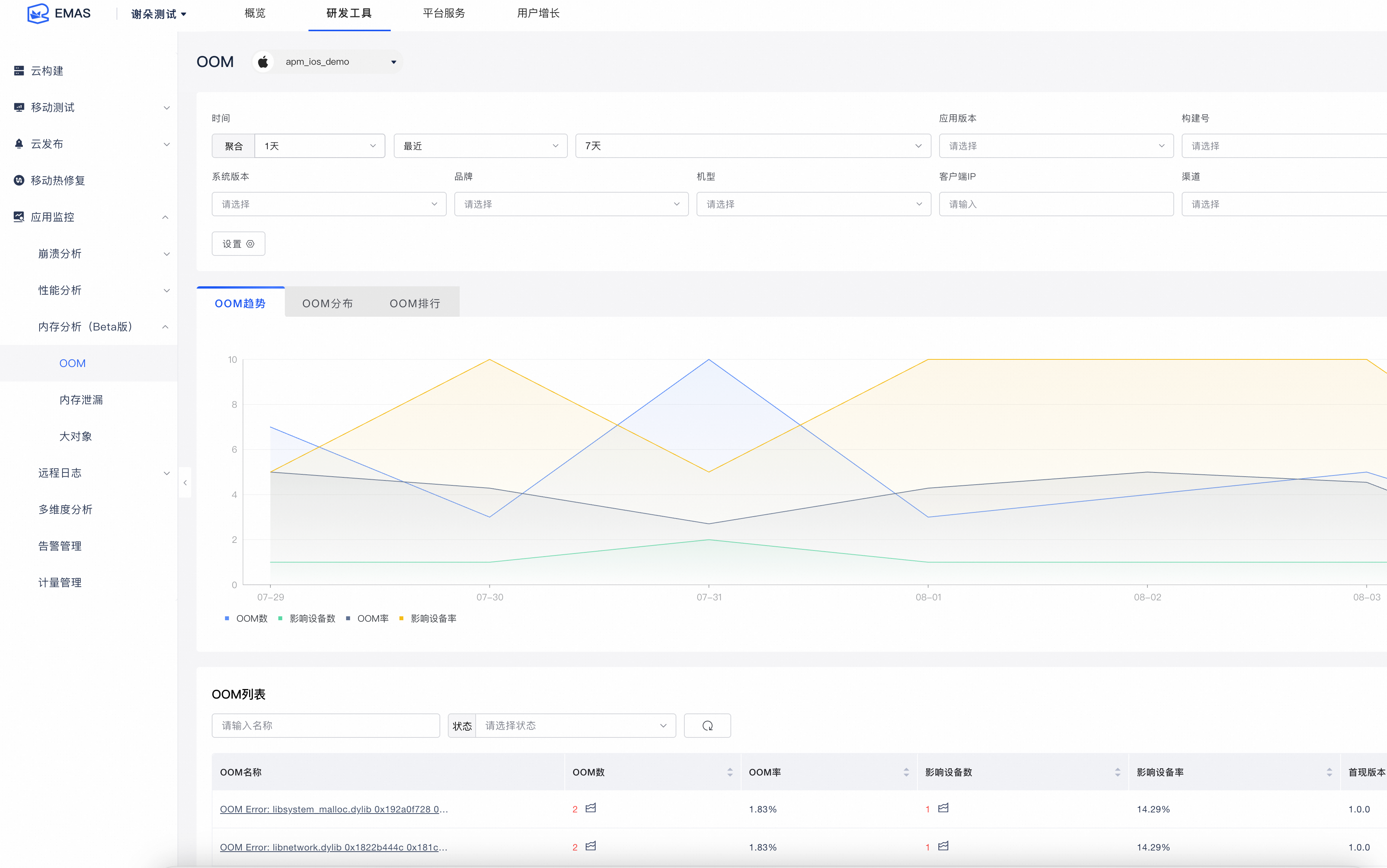Toggle 影响设备率 legend series in chart
Screen dimensions: 1387x868
[x=428, y=618]
